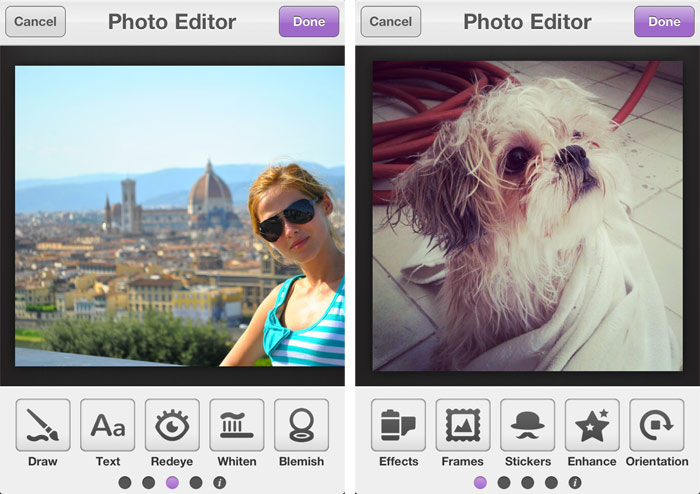The image size is (700, 494).
Task: Select the Draw brush tool
Action: pos(43,425)
